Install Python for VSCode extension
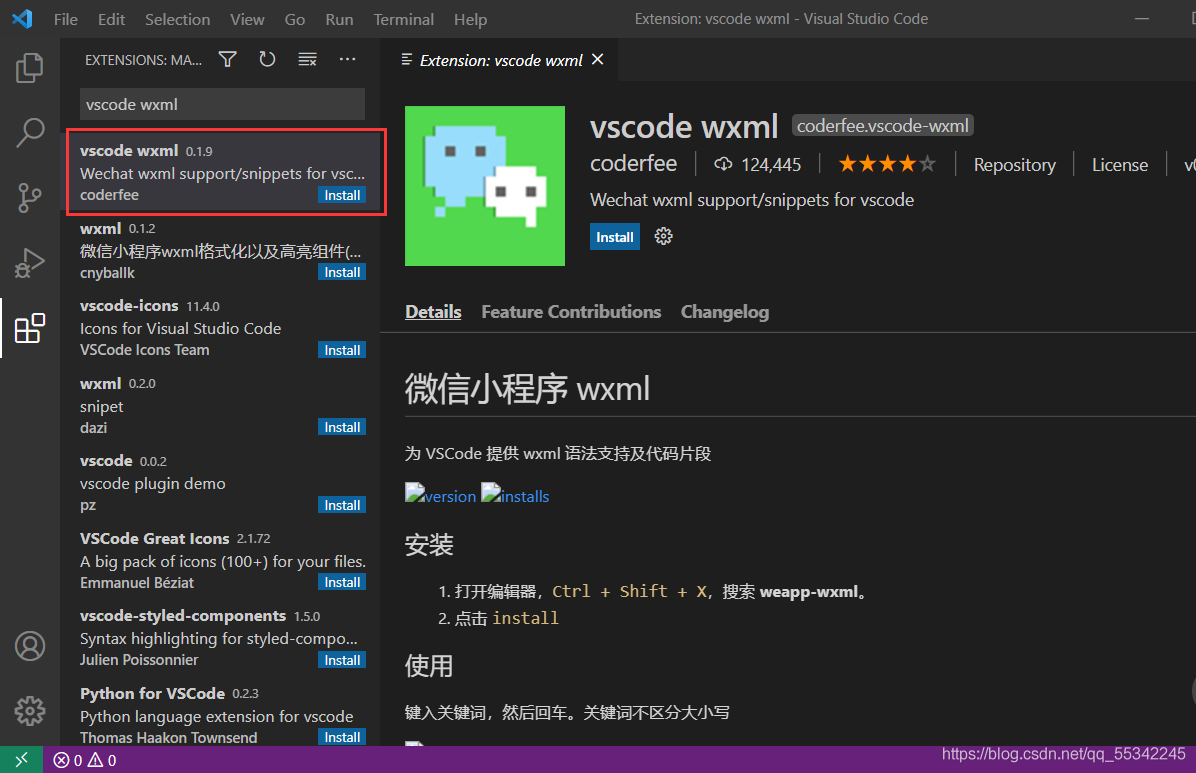This screenshot has height=773, width=1196. (342, 737)
